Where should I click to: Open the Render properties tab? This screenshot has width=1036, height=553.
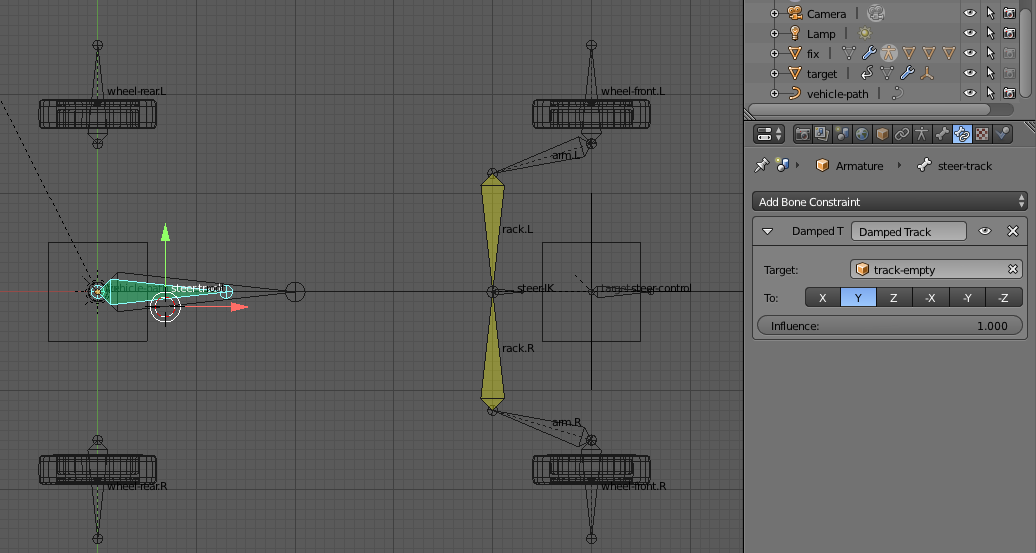(x=802, y=134)
